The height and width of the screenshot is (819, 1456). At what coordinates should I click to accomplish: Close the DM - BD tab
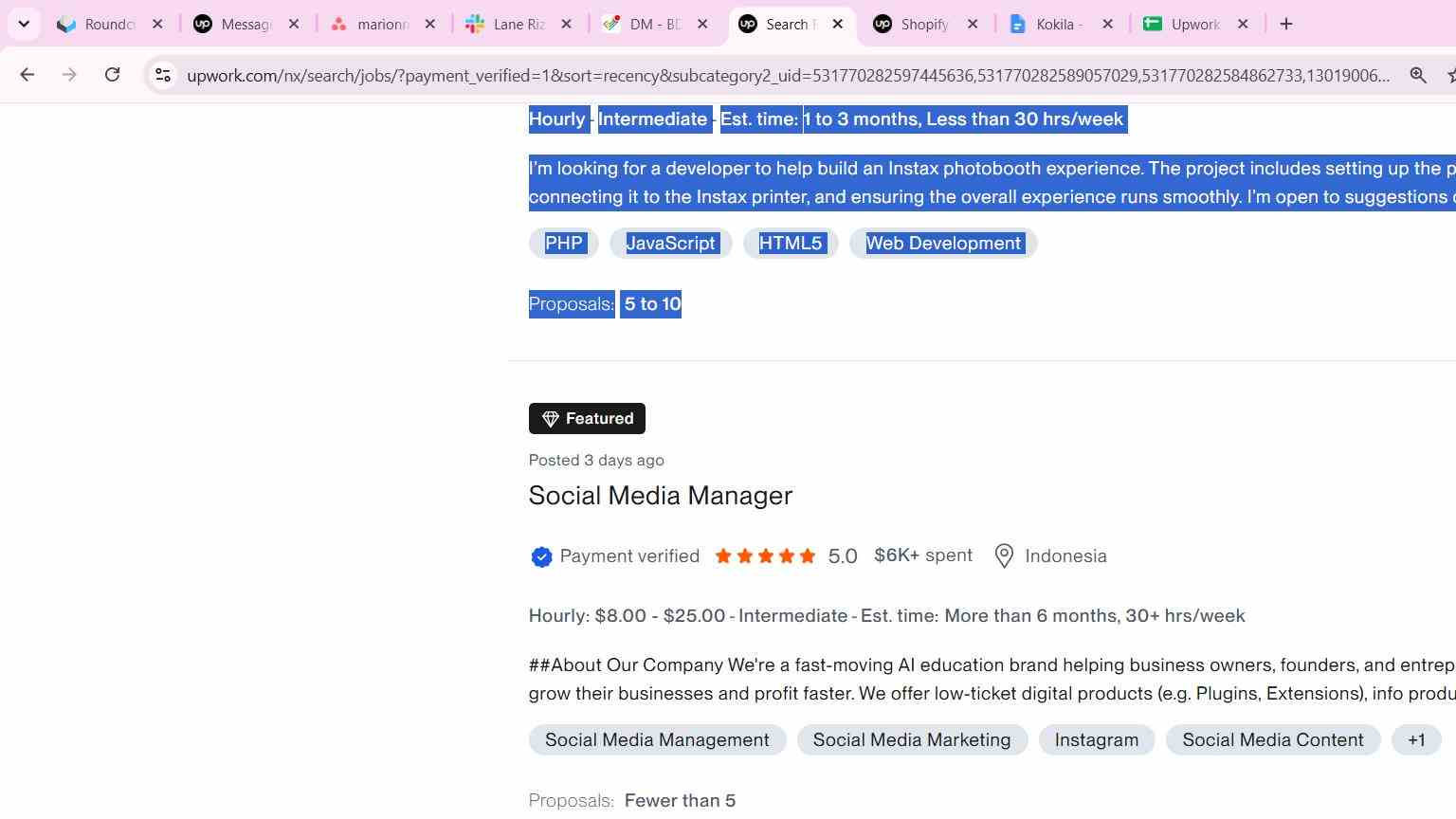click(x=702, y=24)
